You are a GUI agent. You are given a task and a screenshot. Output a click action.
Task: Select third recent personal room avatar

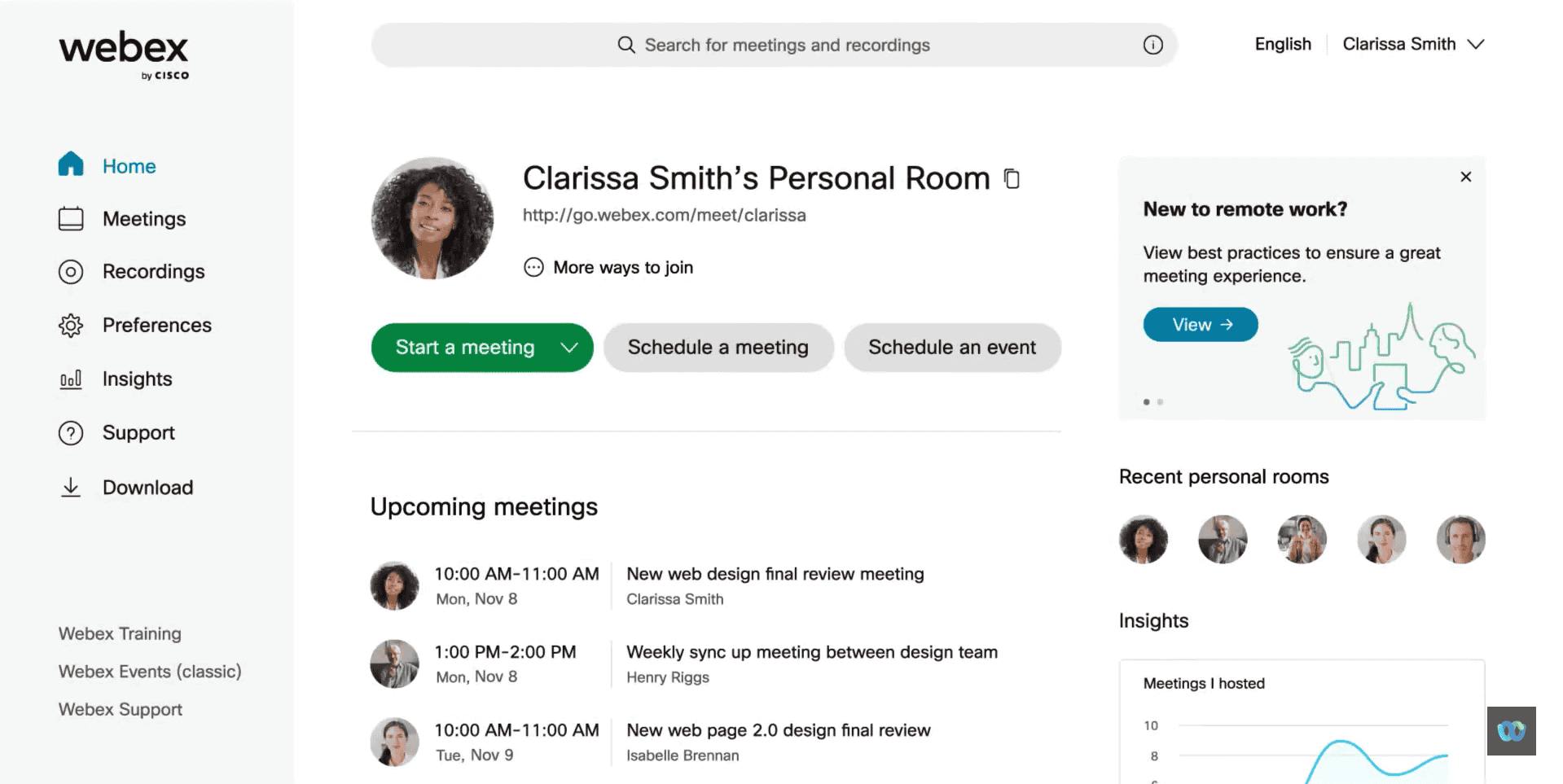pyautogui.click(x=1302, y=539)
